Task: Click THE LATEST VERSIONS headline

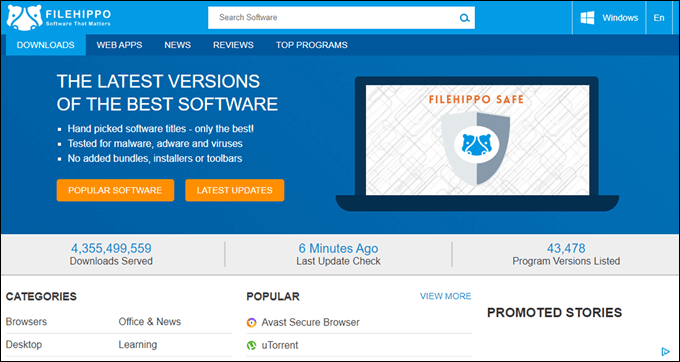Action: (167, 93)
